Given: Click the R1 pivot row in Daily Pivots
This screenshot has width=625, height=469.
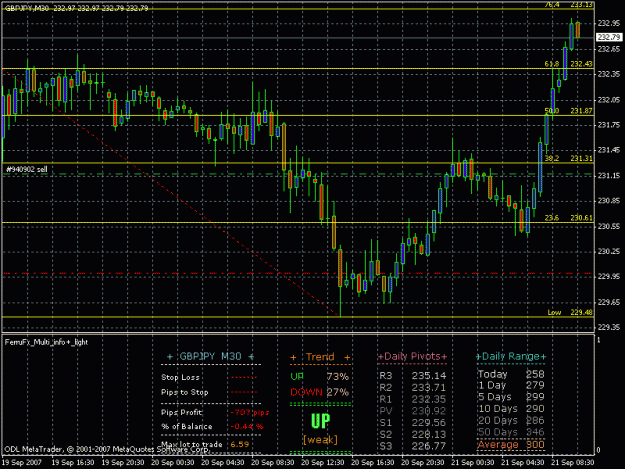Looking at the screenshot, I should coord(413,399).
